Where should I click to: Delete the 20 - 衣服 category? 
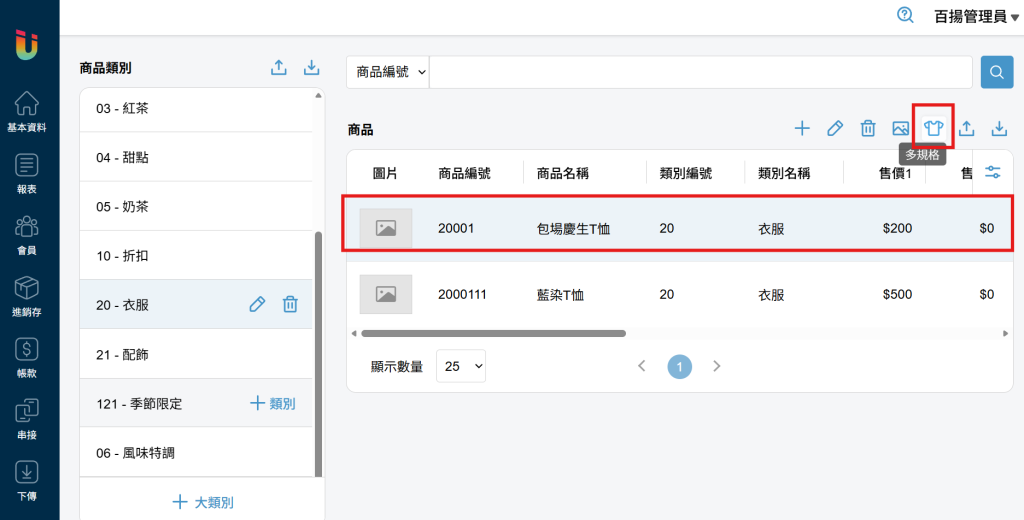click(290, 304)
